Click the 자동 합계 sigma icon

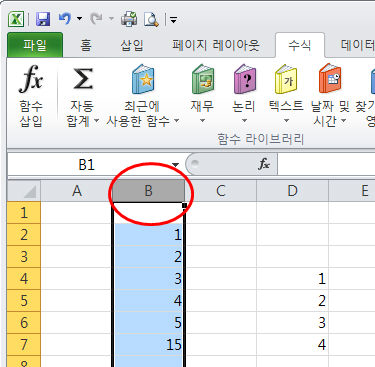[82, 79]
